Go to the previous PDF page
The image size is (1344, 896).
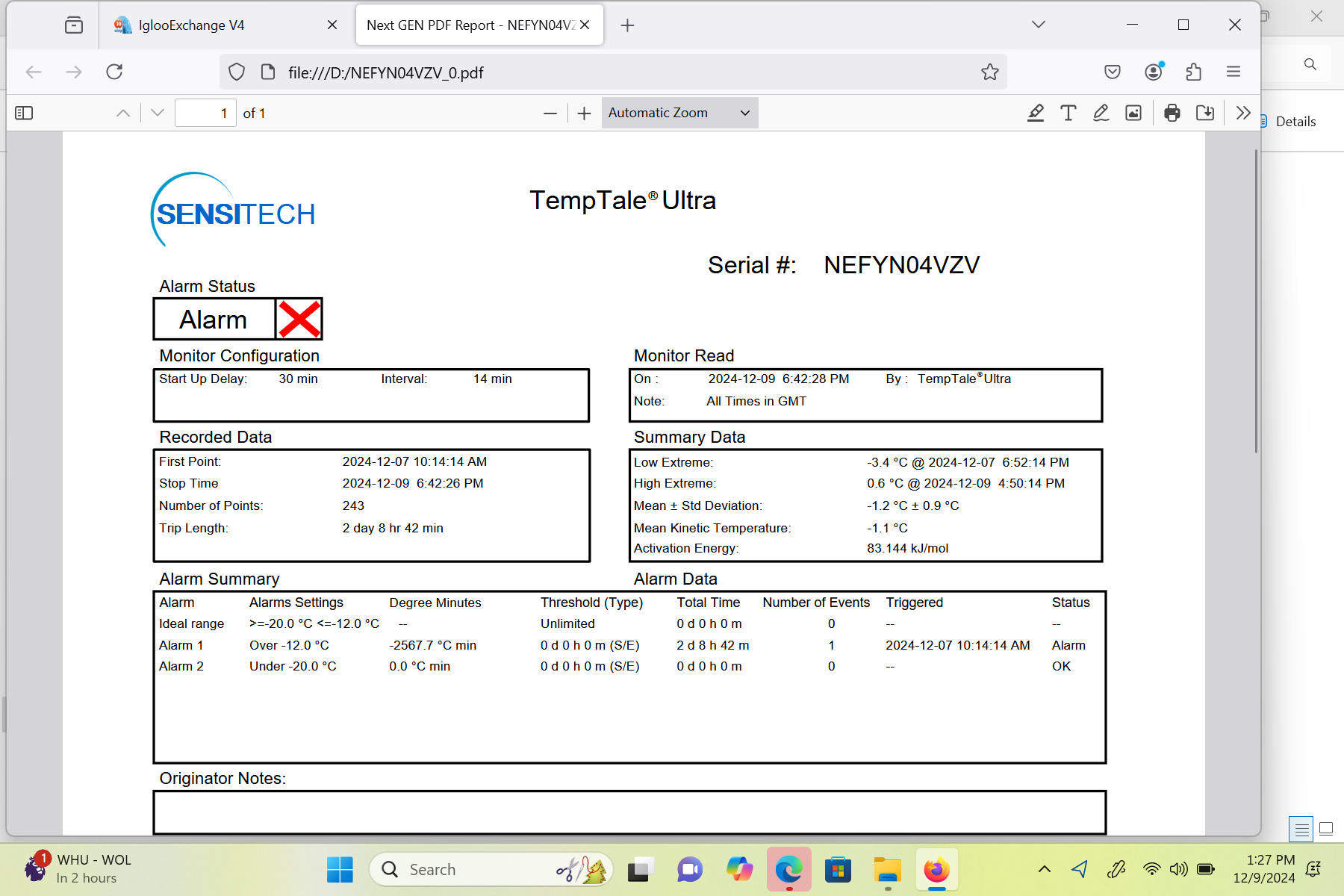pos(123,113)
